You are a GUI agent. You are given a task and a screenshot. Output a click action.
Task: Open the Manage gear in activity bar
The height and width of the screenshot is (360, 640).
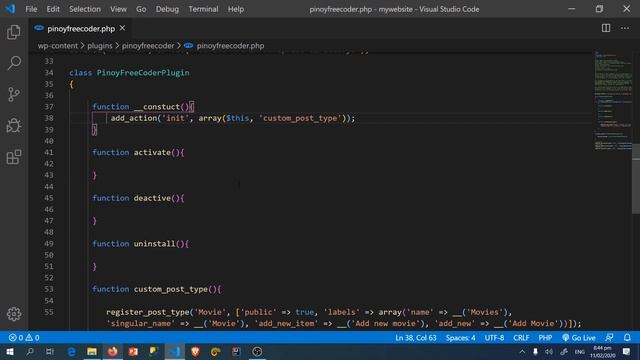(x=14, y=314)
